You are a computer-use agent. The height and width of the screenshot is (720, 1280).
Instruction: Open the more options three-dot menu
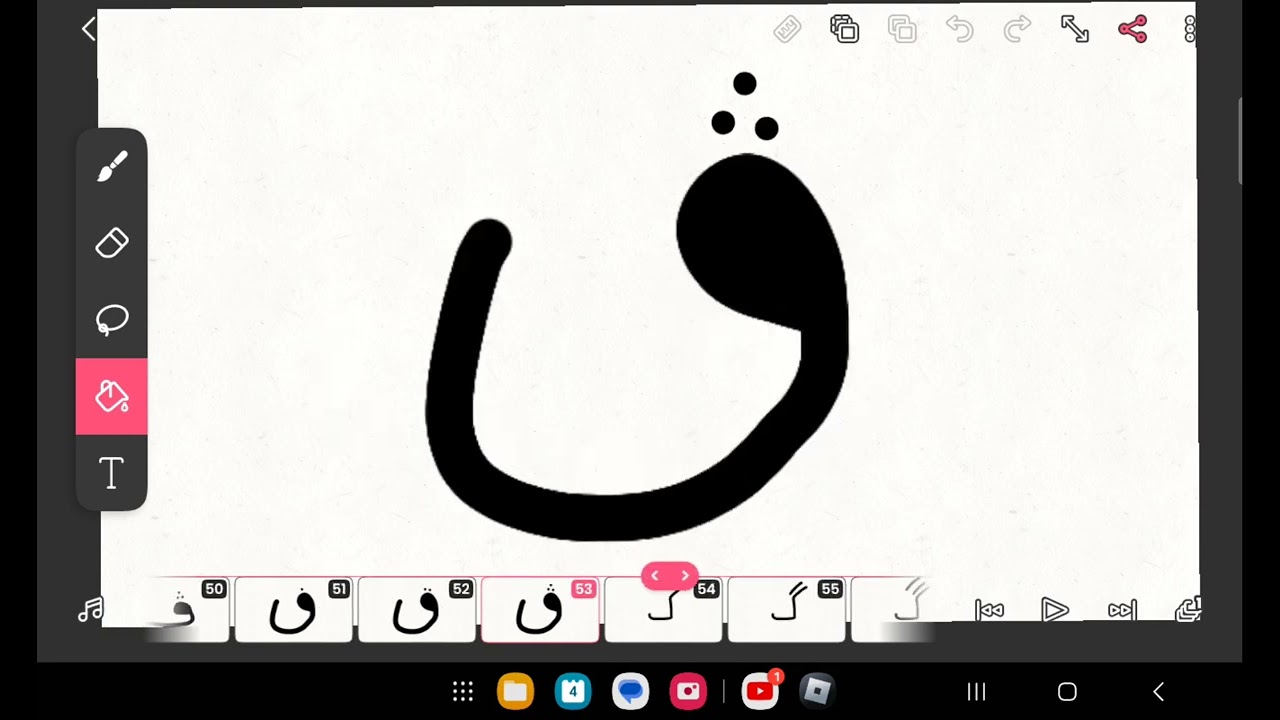pyautogui.click(x=1189, y=30)
